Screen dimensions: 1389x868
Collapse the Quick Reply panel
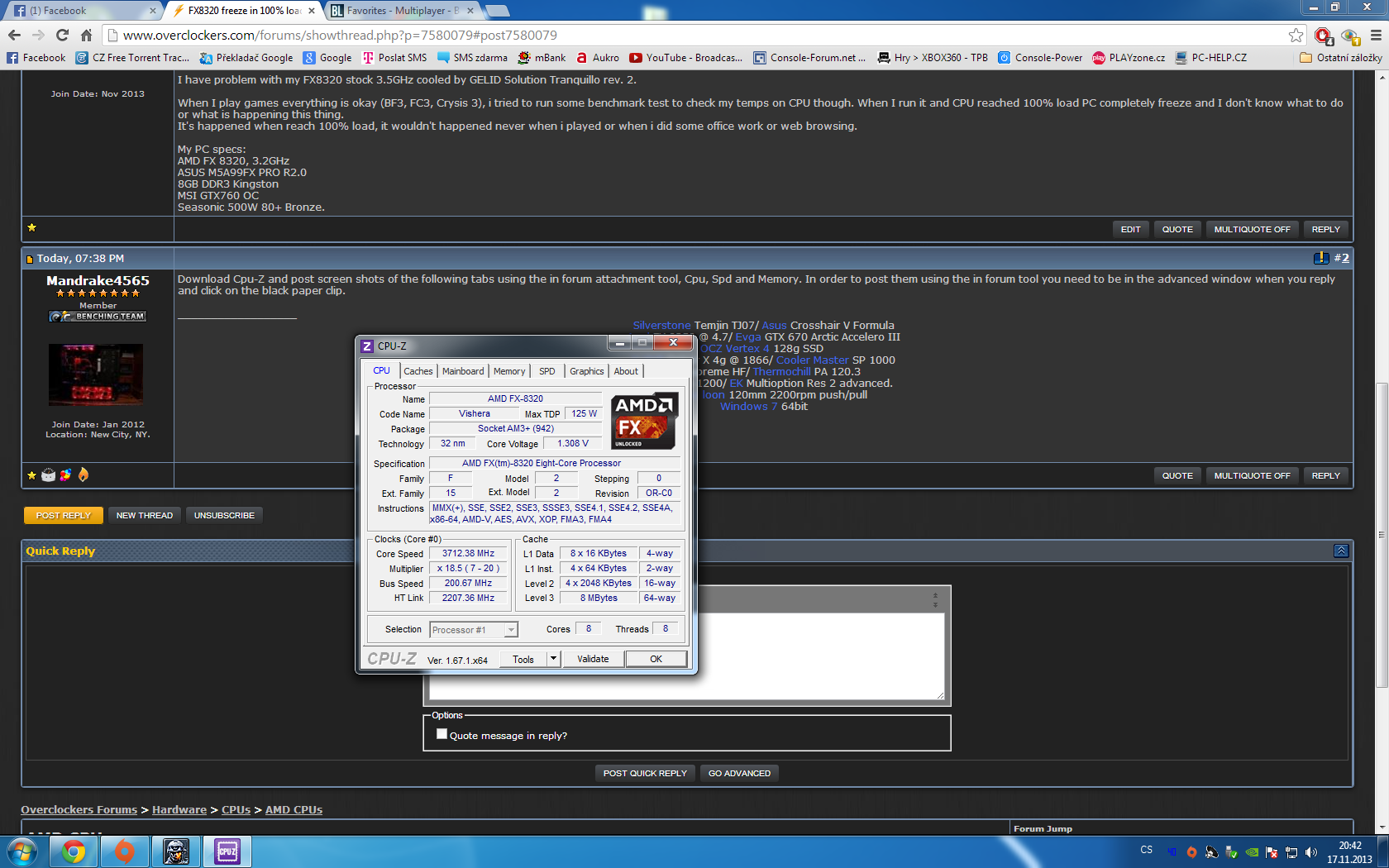(x=1341, y=551)
